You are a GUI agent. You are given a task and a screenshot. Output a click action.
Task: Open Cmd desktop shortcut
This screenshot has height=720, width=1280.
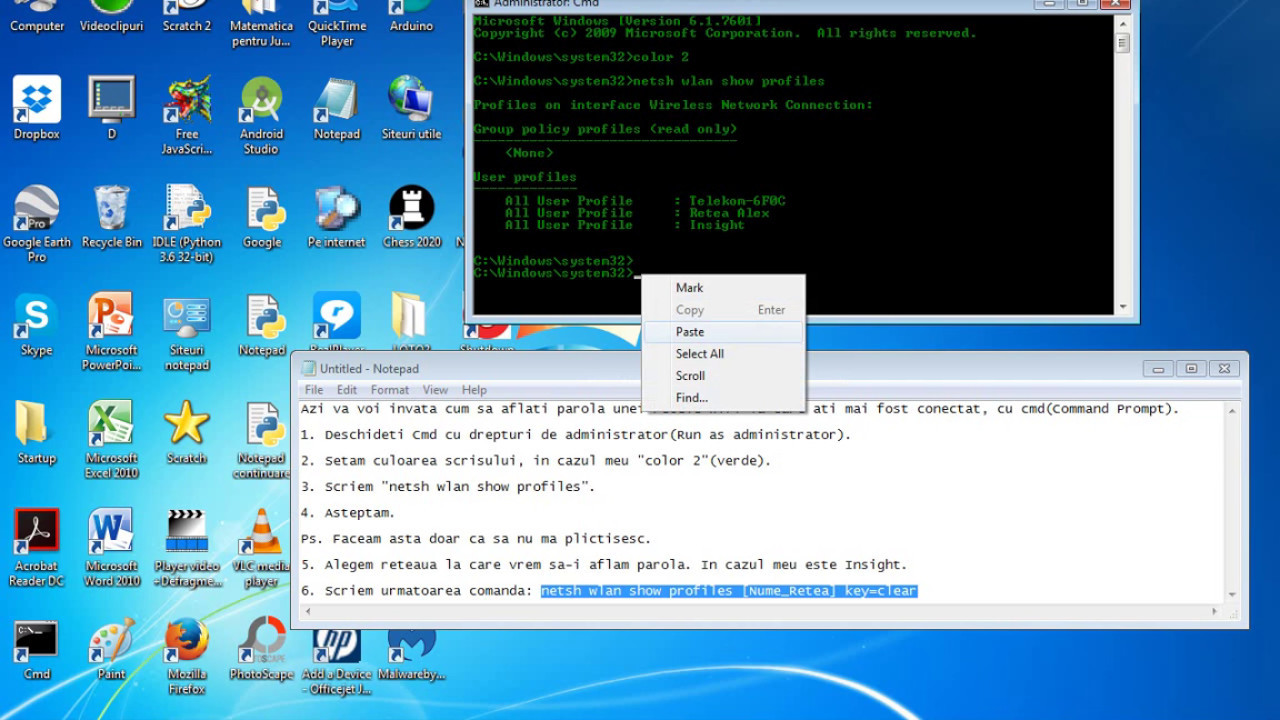coord(37,648)
